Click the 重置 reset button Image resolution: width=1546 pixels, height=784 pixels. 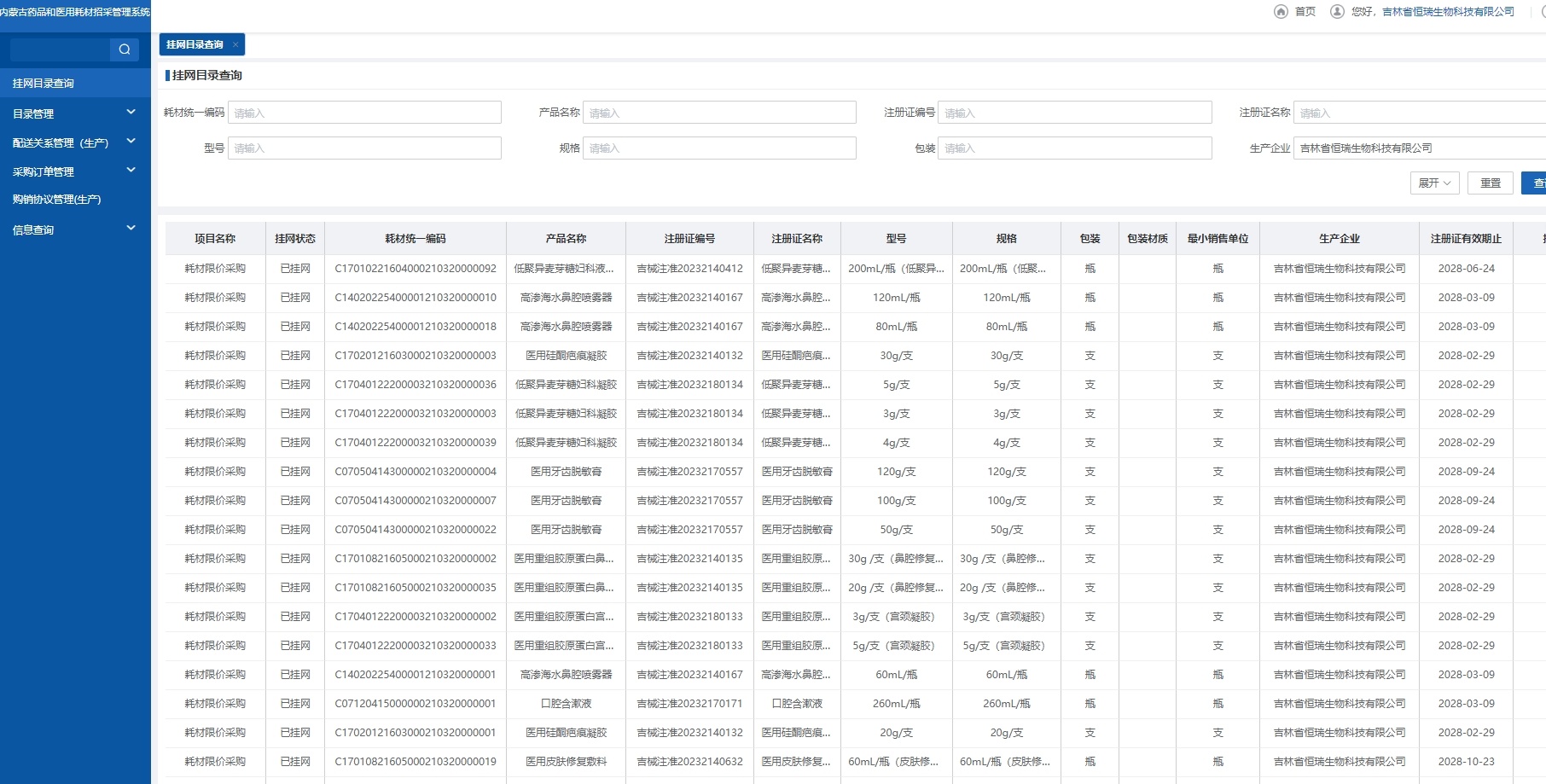[1491, 183]
